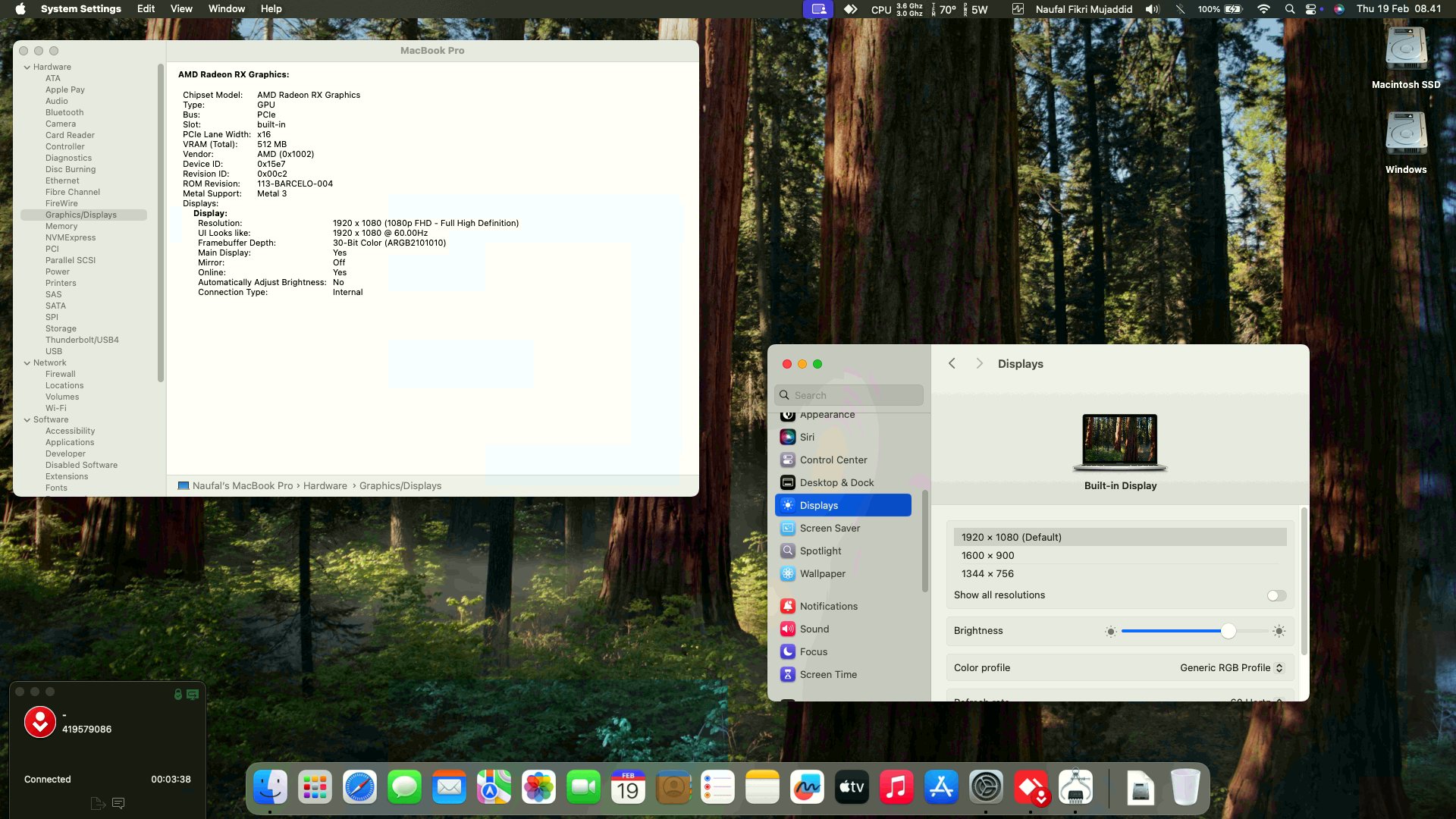
Task: Select Wi-Fi under Network section
Action: (55, 408)
